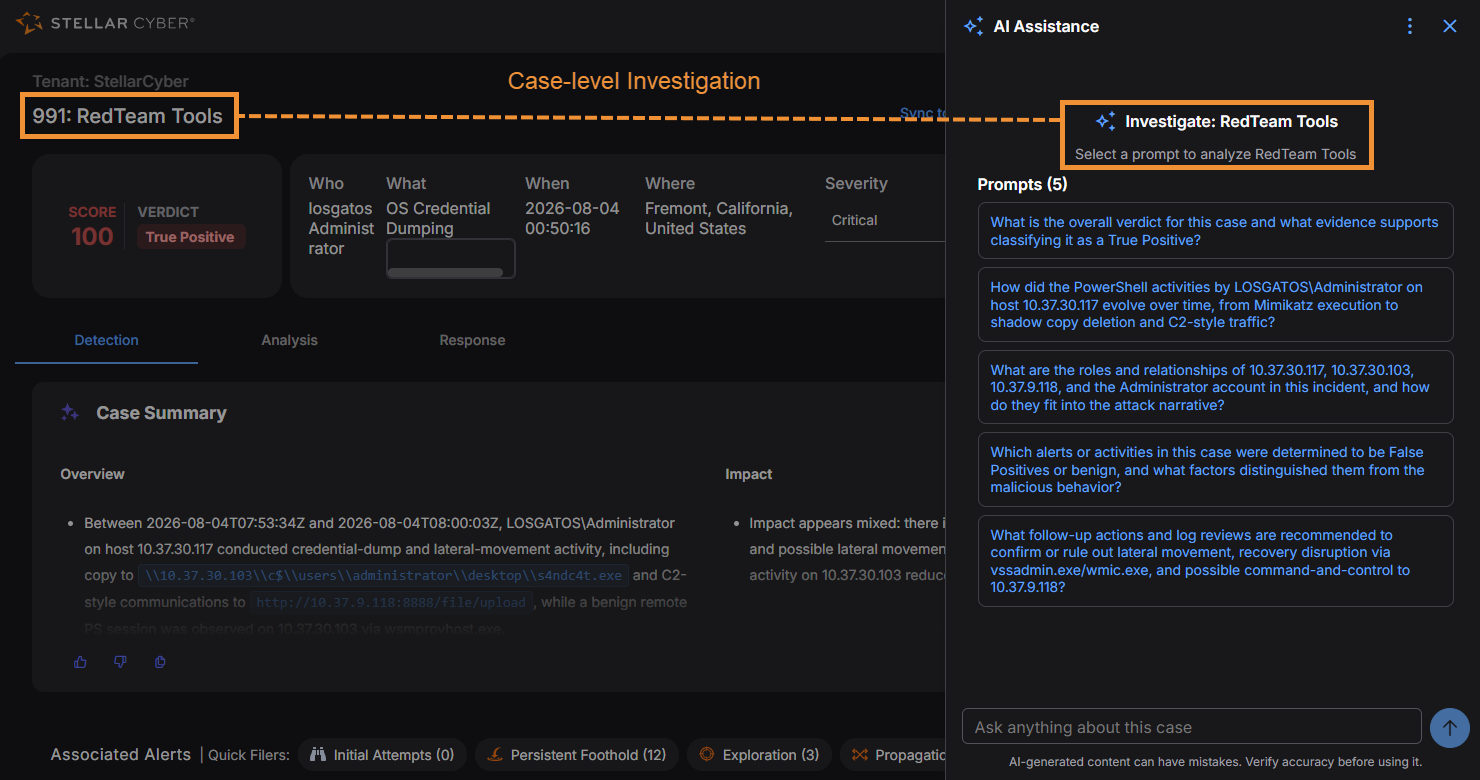This screenshot has width=1480, height=780.
Task: Click the http://10.37.9.118:8888/file/upload URL snippet
Action: [391, 602]
